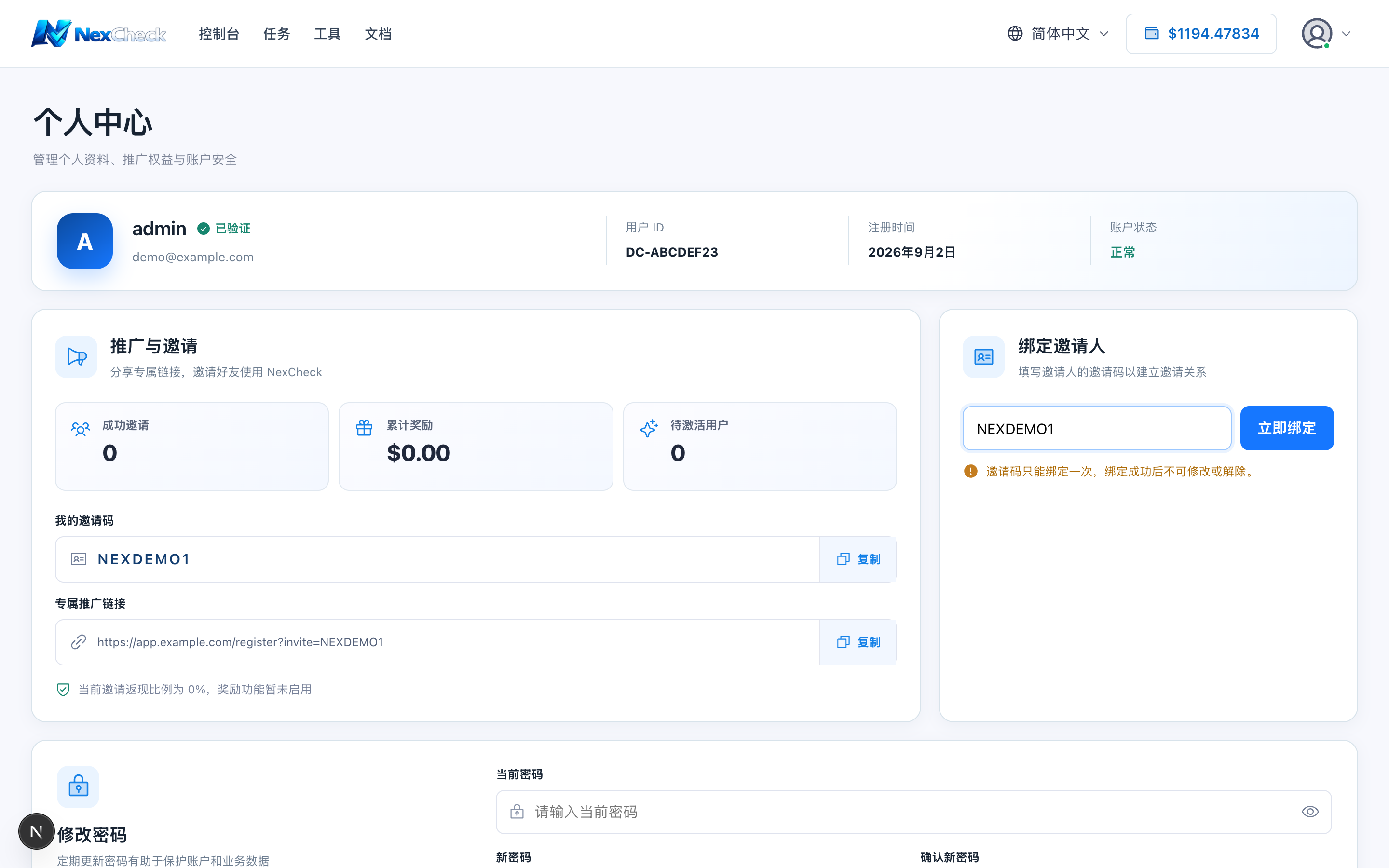Click the ID card icon beside NEXDEMO1 code
The height and width of the screenshot is (868, 1389).
click(79, 559)
